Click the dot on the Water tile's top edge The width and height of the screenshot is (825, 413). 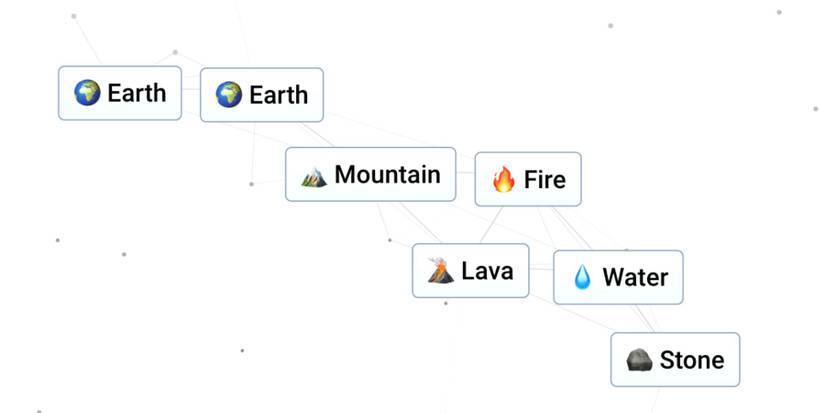point(627,250)
